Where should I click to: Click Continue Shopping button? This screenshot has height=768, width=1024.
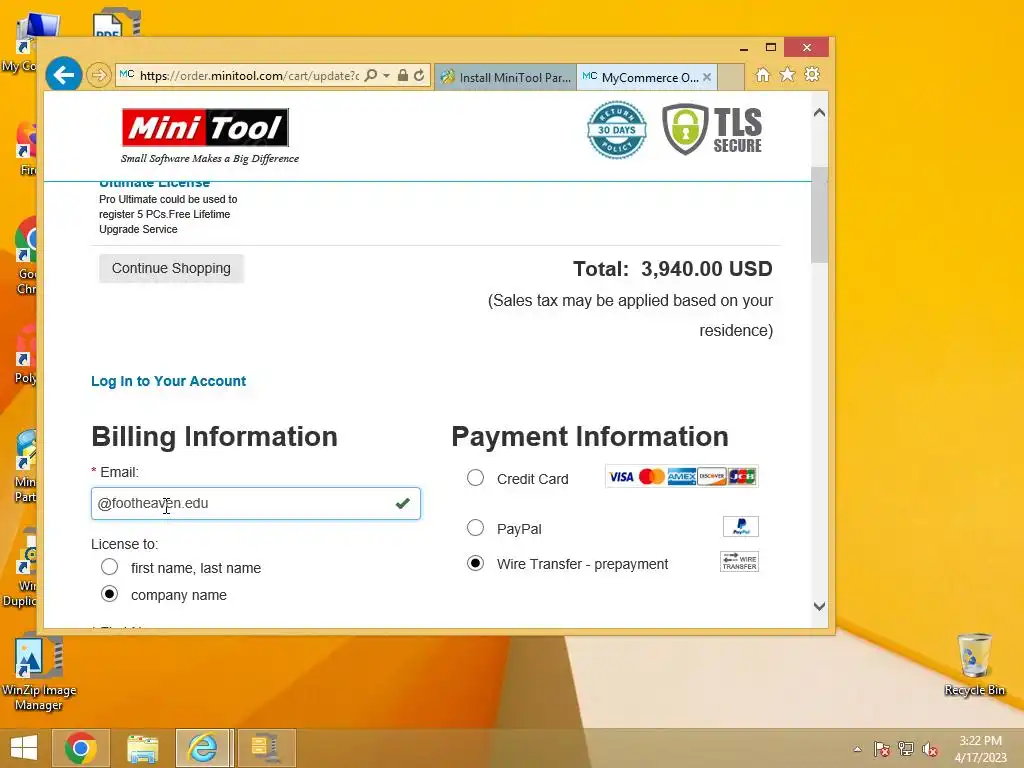click(171, 268)
